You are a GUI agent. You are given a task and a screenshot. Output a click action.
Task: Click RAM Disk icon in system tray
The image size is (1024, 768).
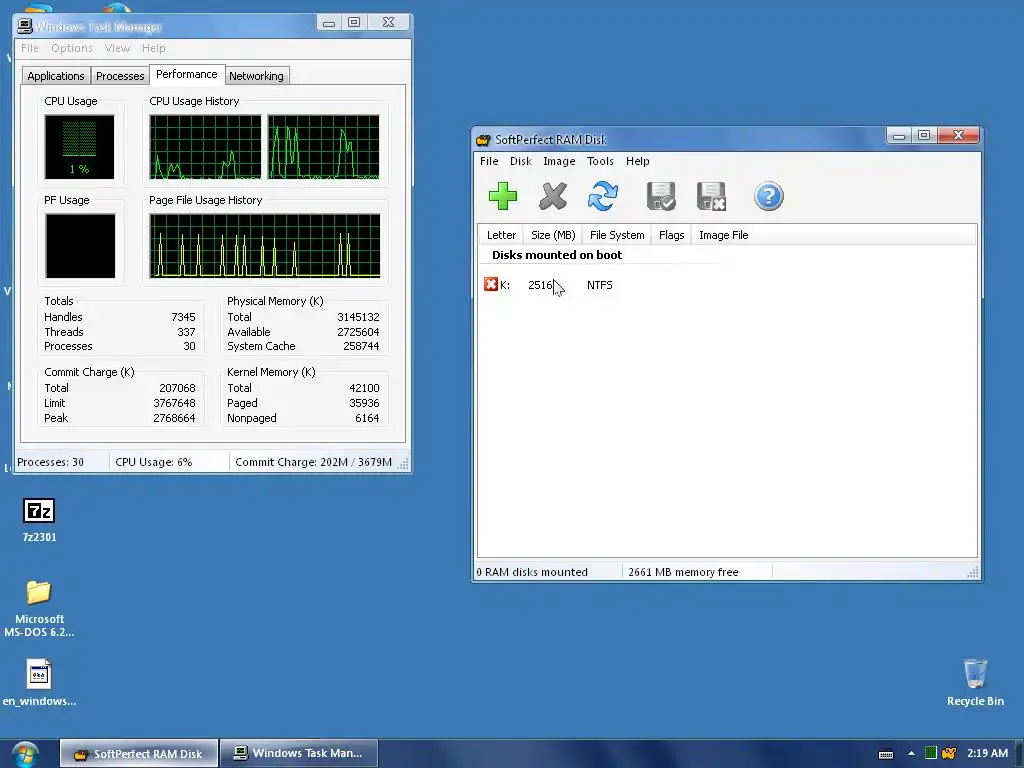pos(949,753)
